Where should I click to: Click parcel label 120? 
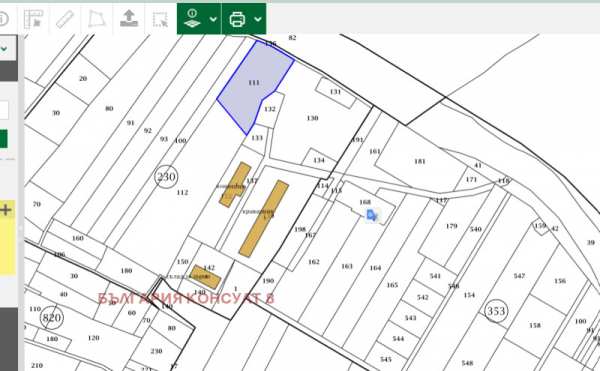pos(93,338)
